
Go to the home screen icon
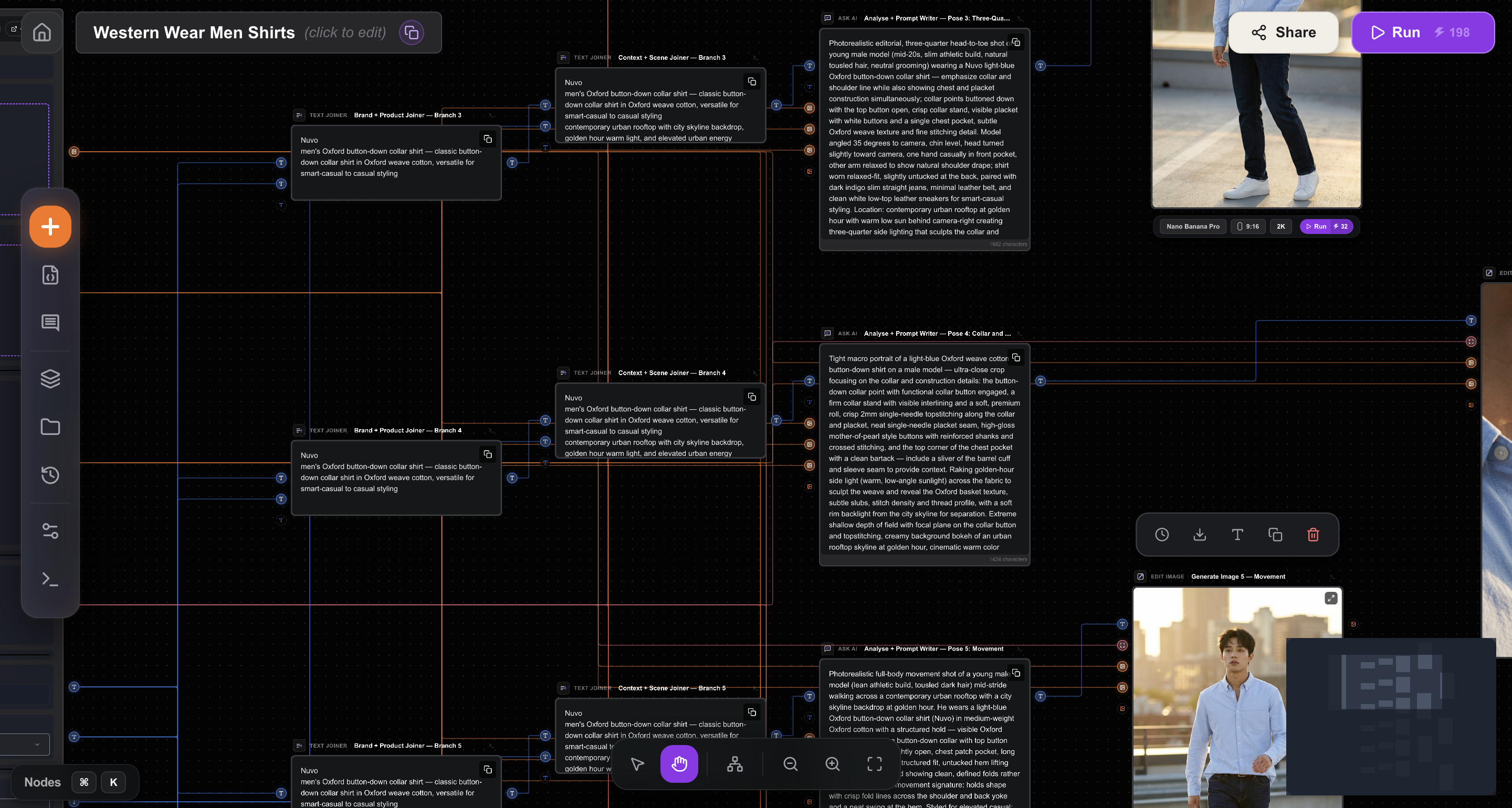[x=41, y=33]
